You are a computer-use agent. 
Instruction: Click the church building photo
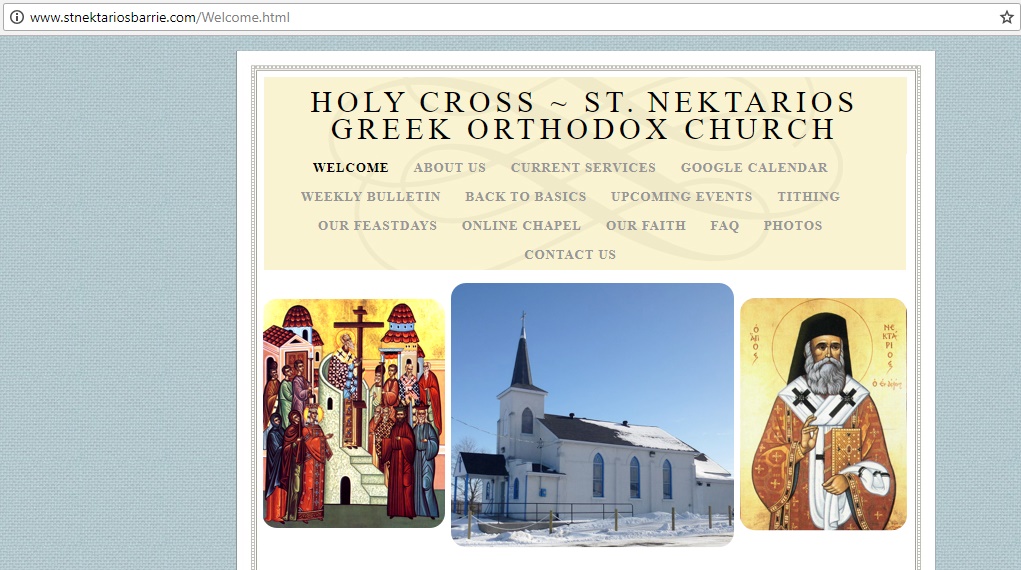pos(592,414)
